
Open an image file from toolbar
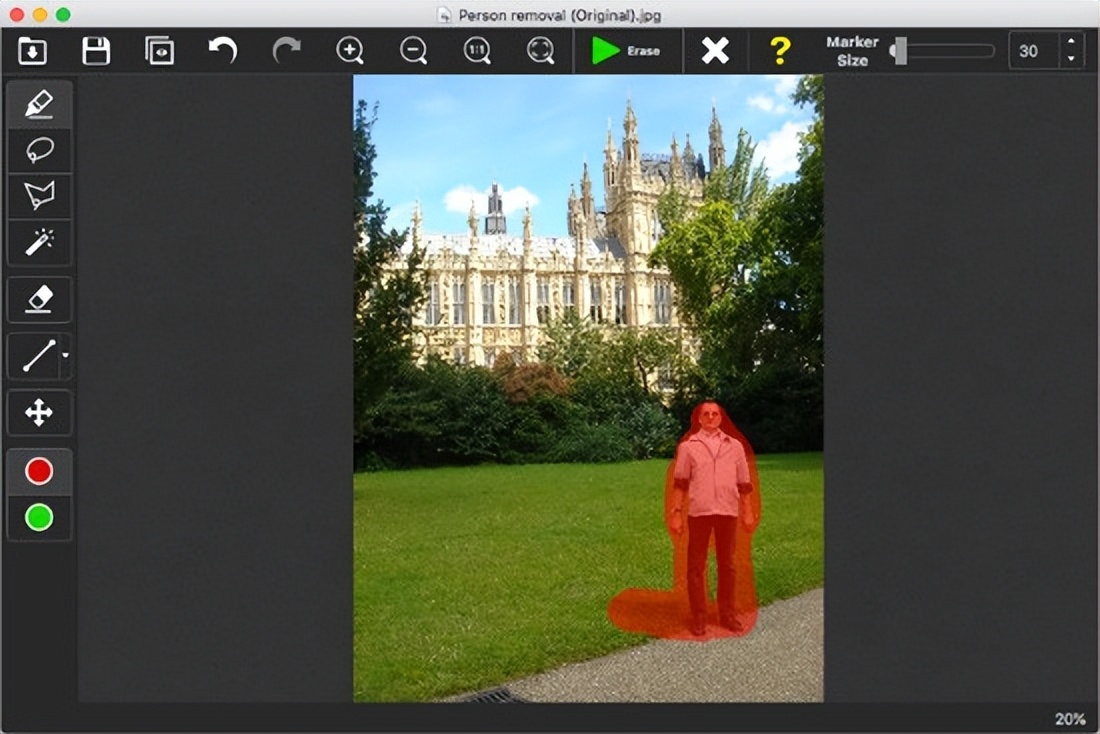(x=32, y=51)
